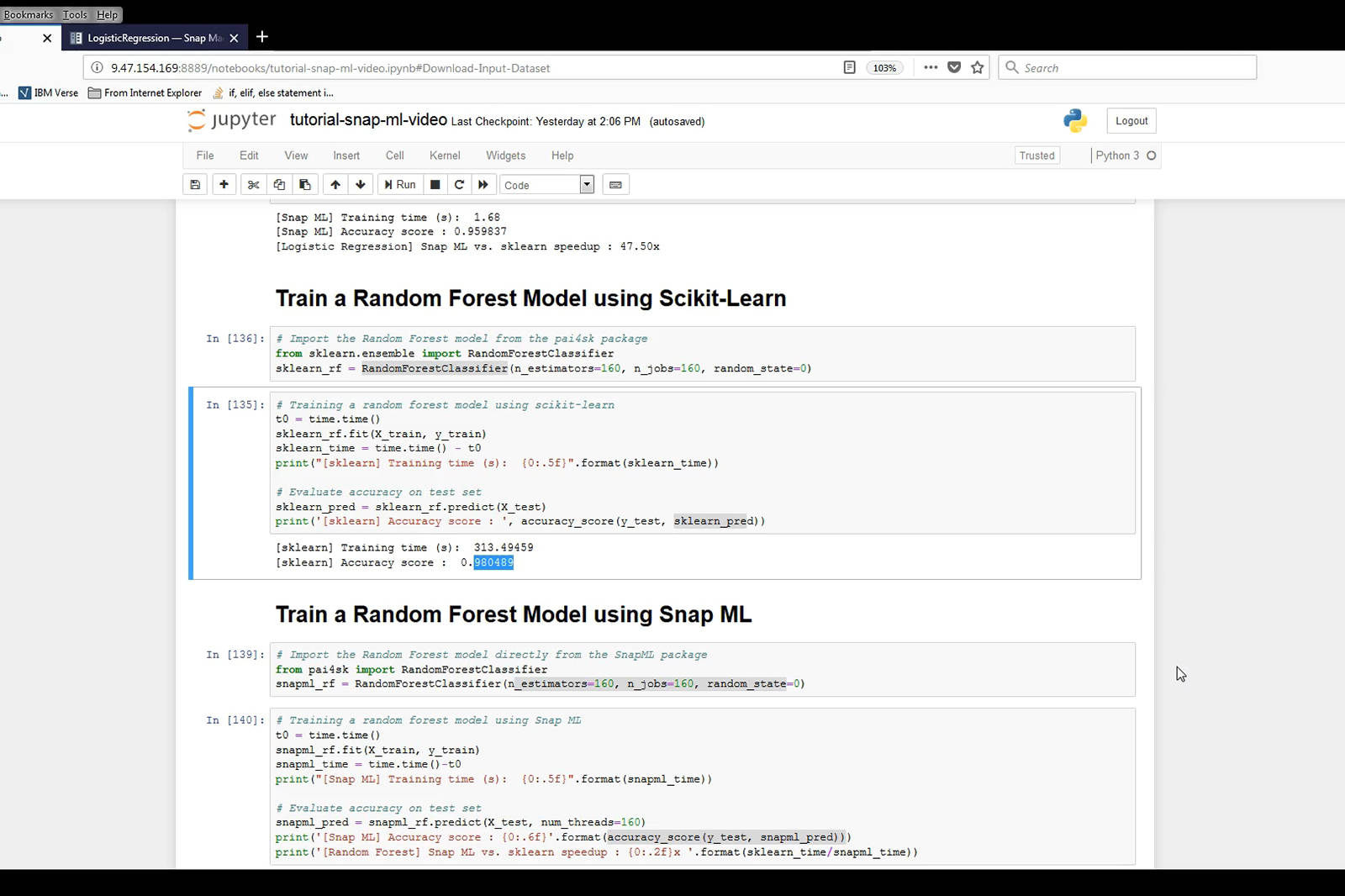Cut selected cells with scissors icon
Viewport: 1345px width, 896px height.
click(x=253, y=185)
